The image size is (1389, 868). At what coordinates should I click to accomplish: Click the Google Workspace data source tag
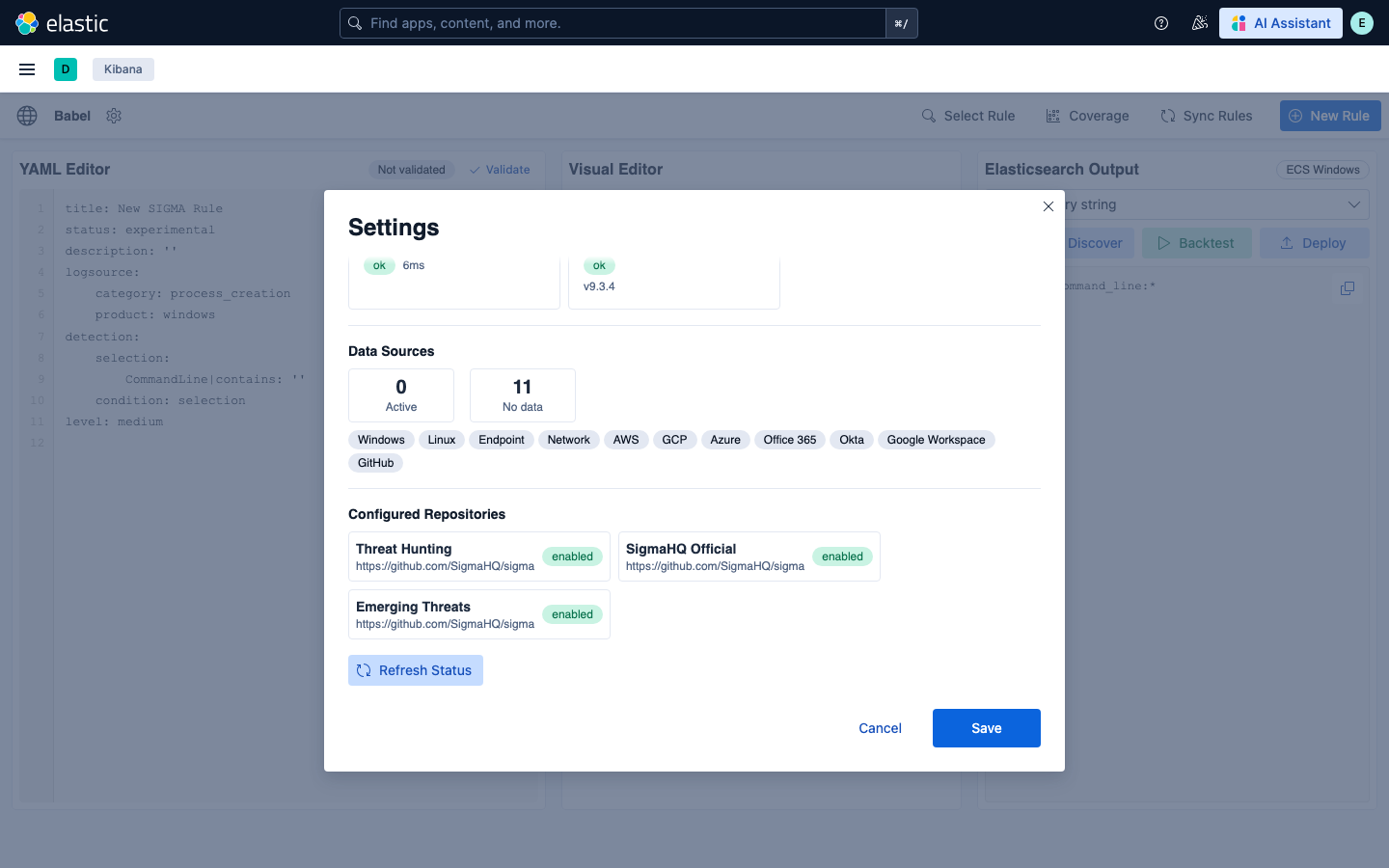(x=937, y=440)
